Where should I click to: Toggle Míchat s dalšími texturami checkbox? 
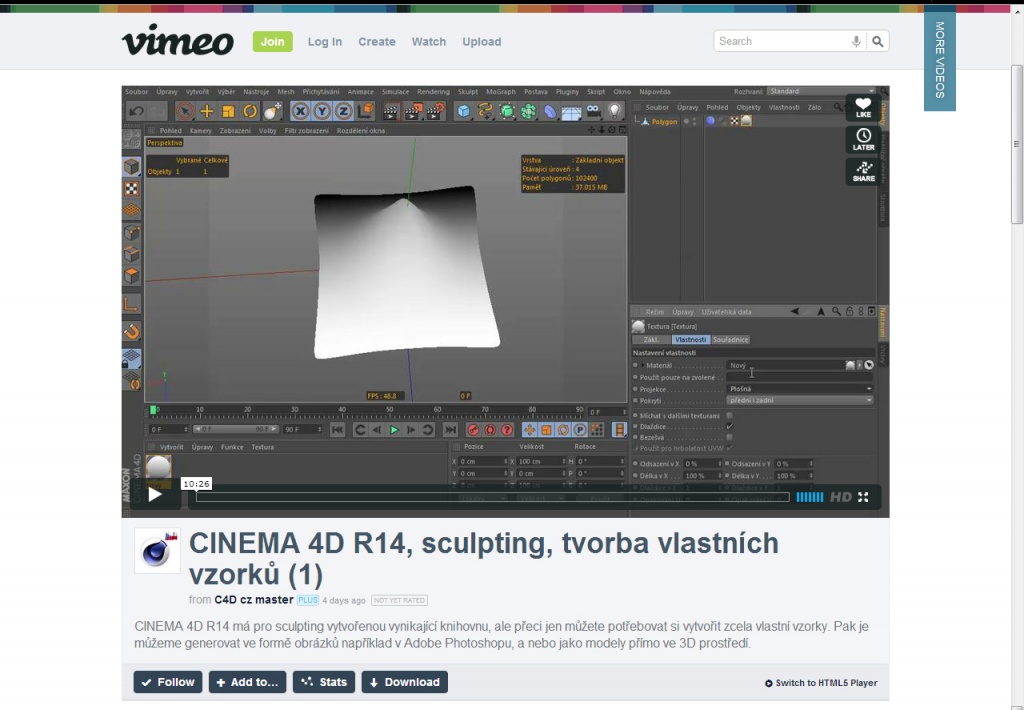729,415
